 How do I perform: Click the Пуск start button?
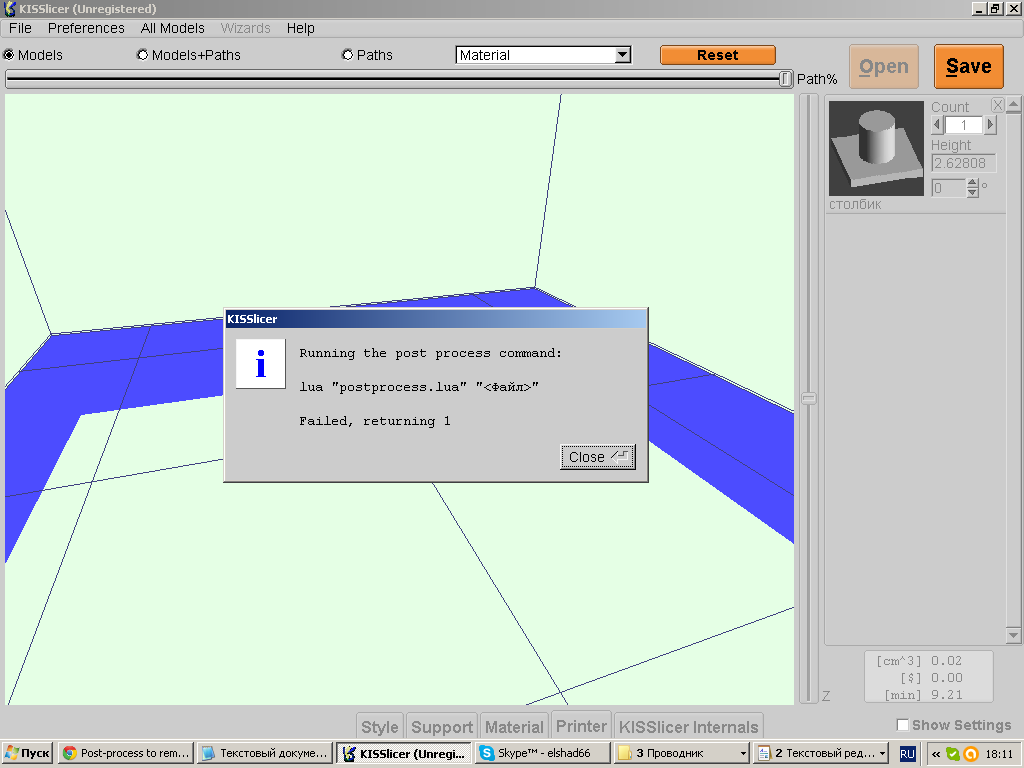pyautogui.click(x=27, y=753)
